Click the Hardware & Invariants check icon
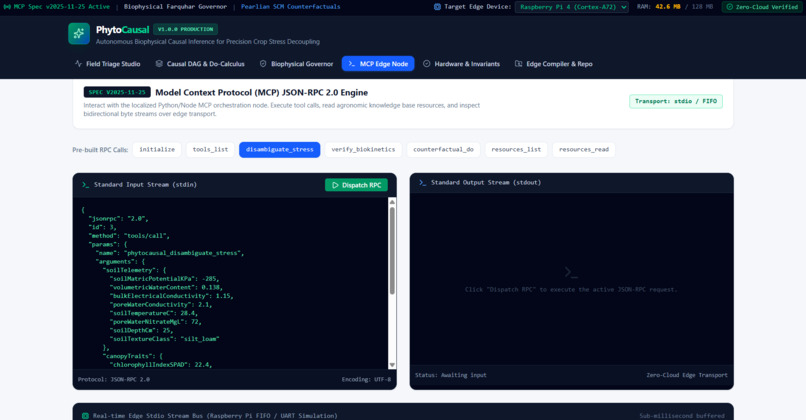 click(426, 64)
